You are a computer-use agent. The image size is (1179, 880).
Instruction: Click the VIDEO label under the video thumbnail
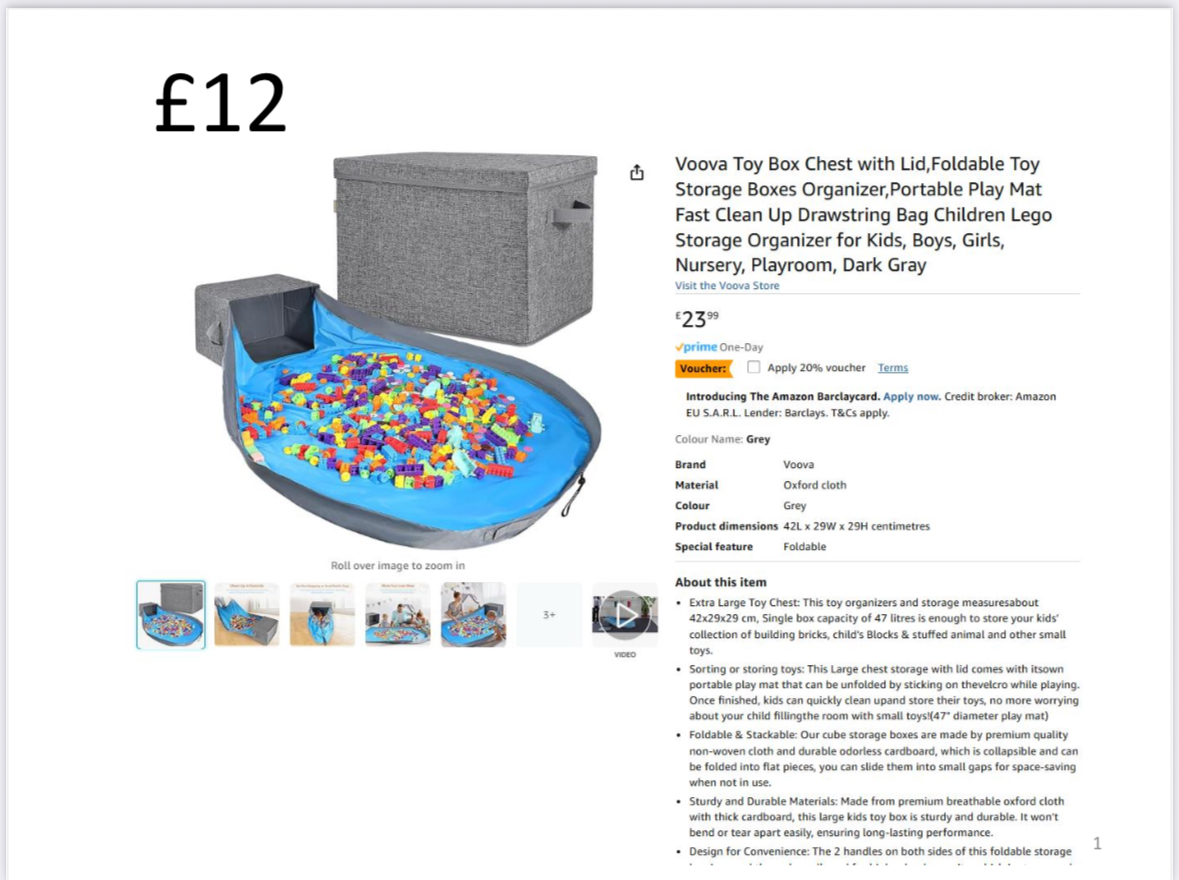click(x=625, y=655)
